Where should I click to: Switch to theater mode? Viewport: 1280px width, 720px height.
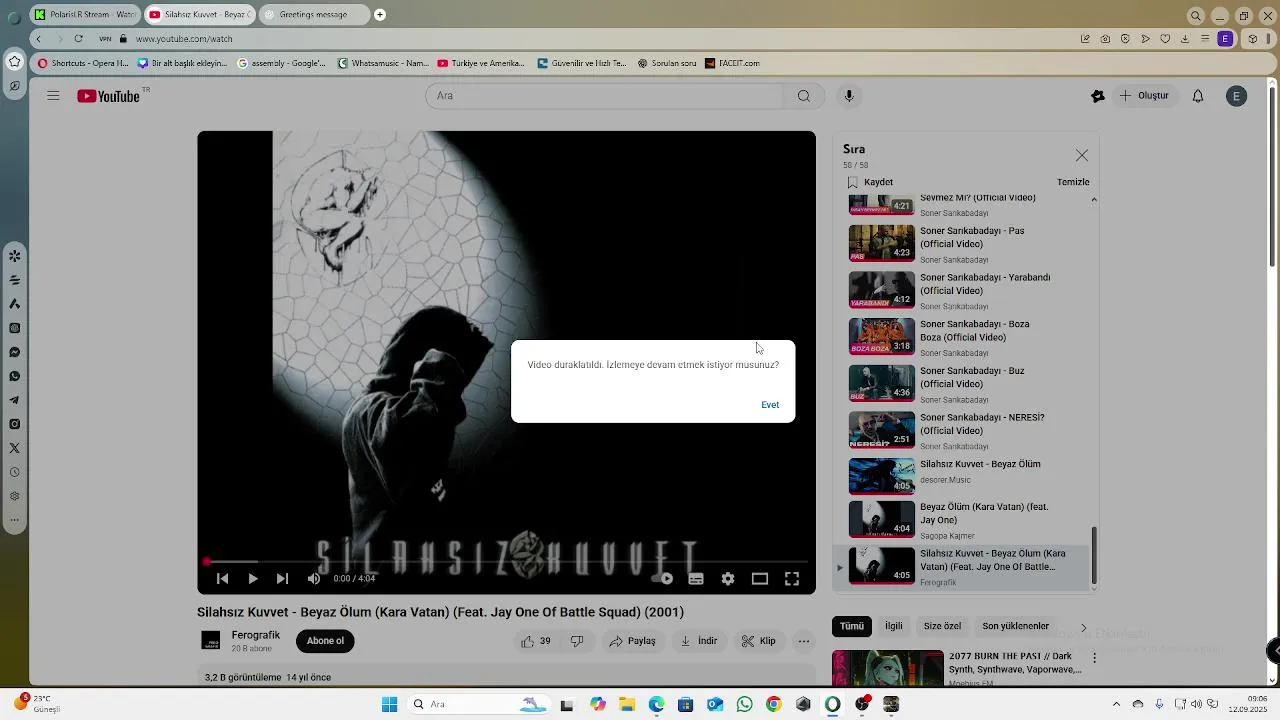tap(760, 578)
